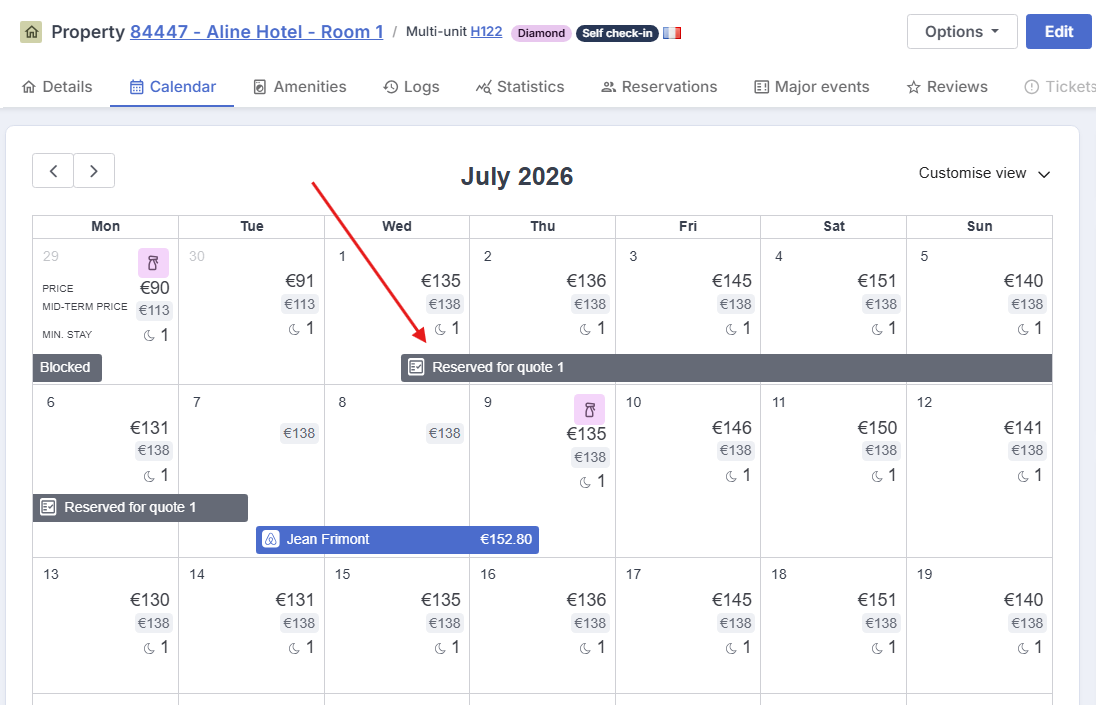The height and width of the screenshot is (705, 1096).
Task: Click the €151 price on July 4
Action: 877,281
